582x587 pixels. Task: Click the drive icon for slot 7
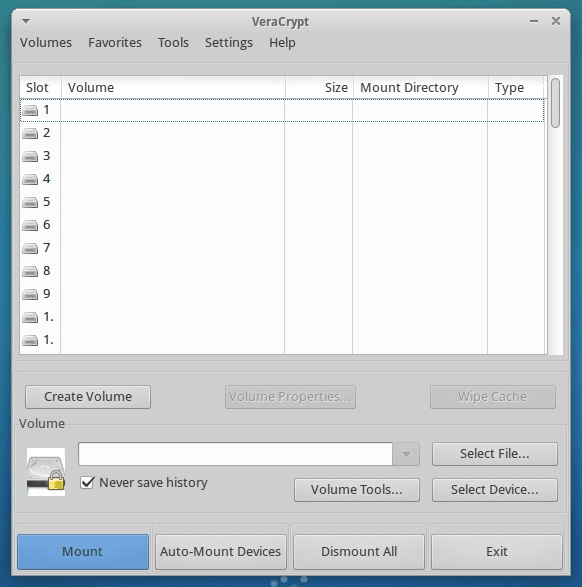30,248
